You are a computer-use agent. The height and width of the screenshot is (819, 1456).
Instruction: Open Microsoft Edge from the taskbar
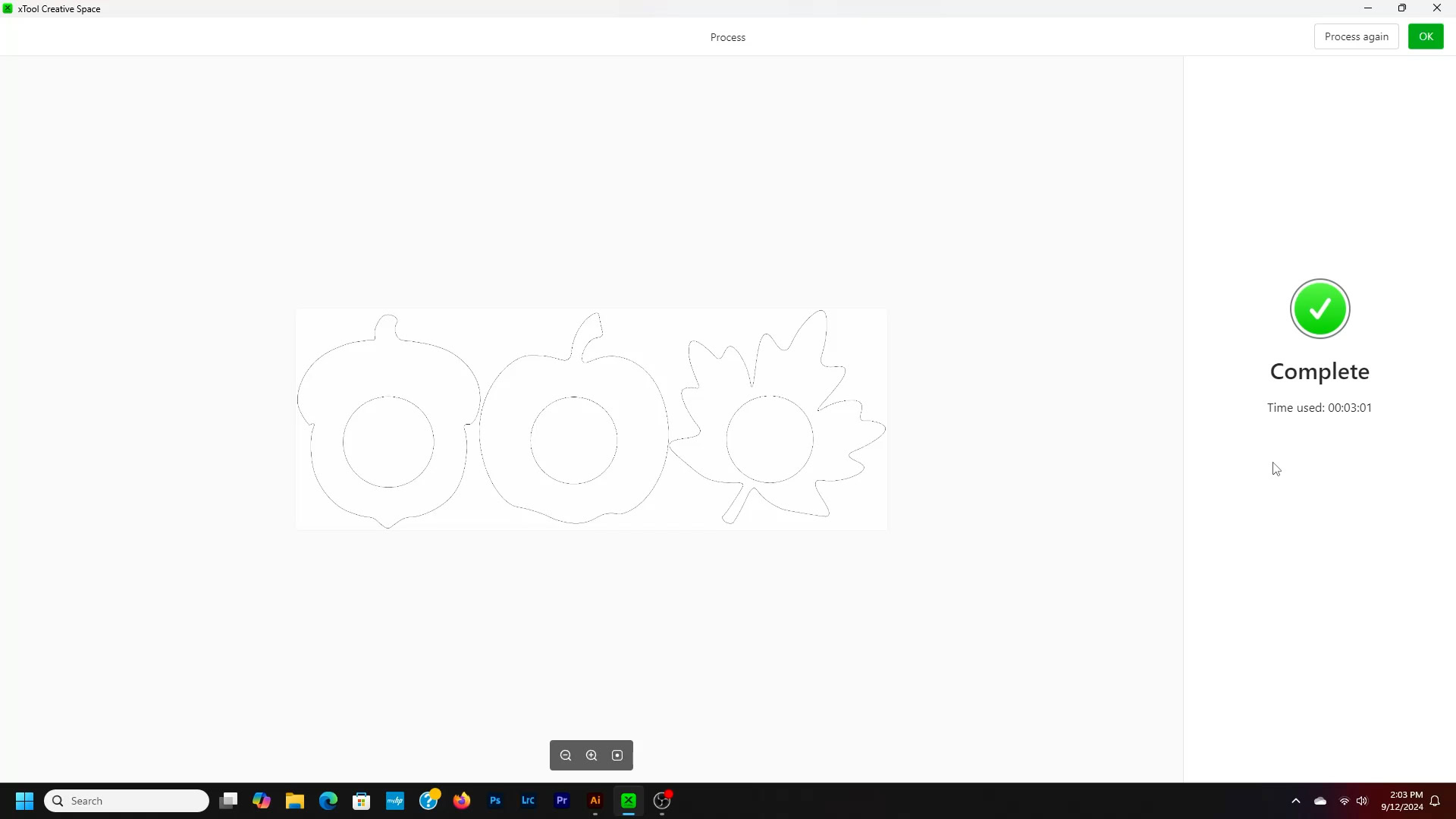pos(328,801)
